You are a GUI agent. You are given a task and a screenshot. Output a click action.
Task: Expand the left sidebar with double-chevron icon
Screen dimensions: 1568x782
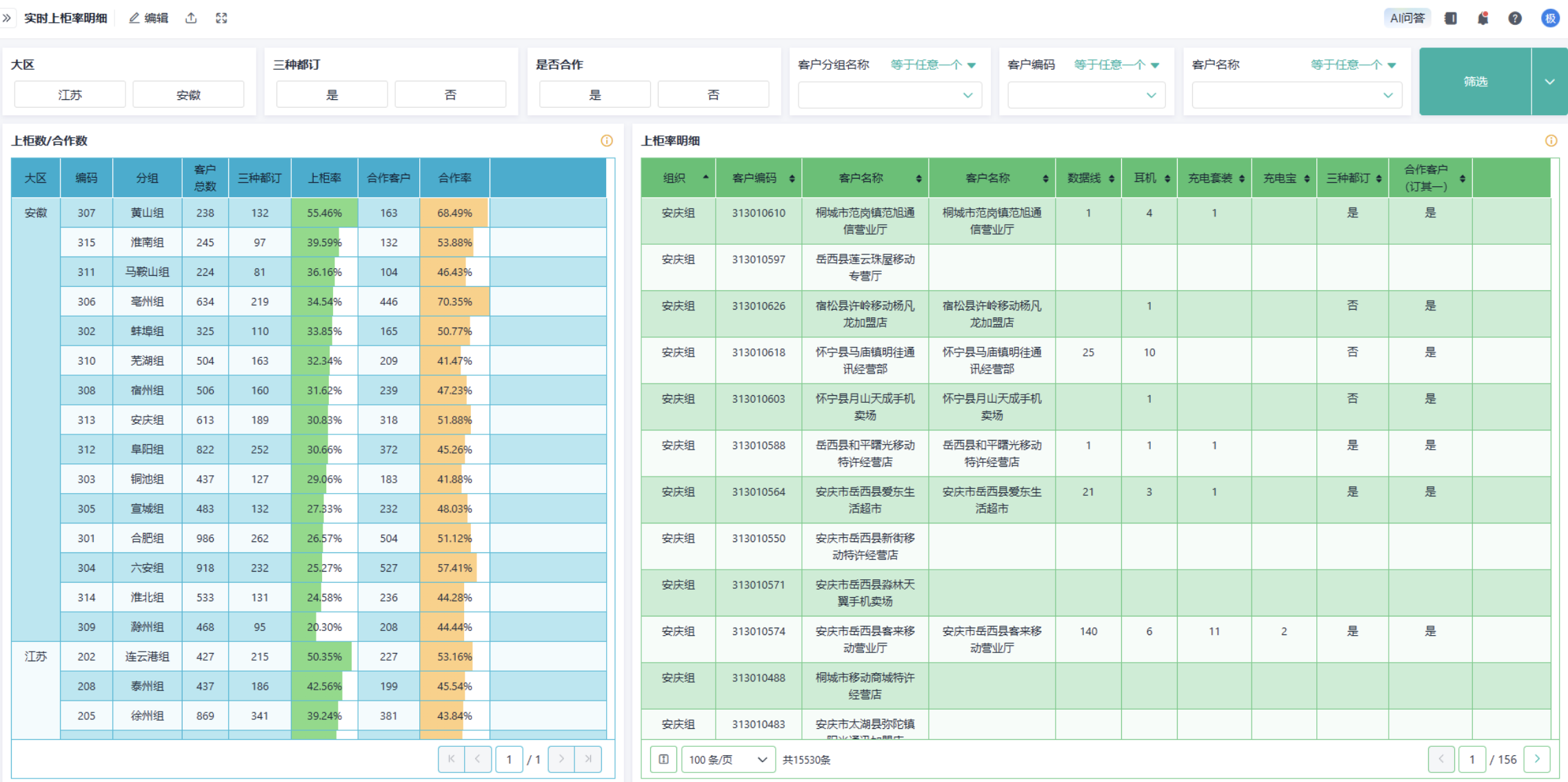click(x=7, y=18)
